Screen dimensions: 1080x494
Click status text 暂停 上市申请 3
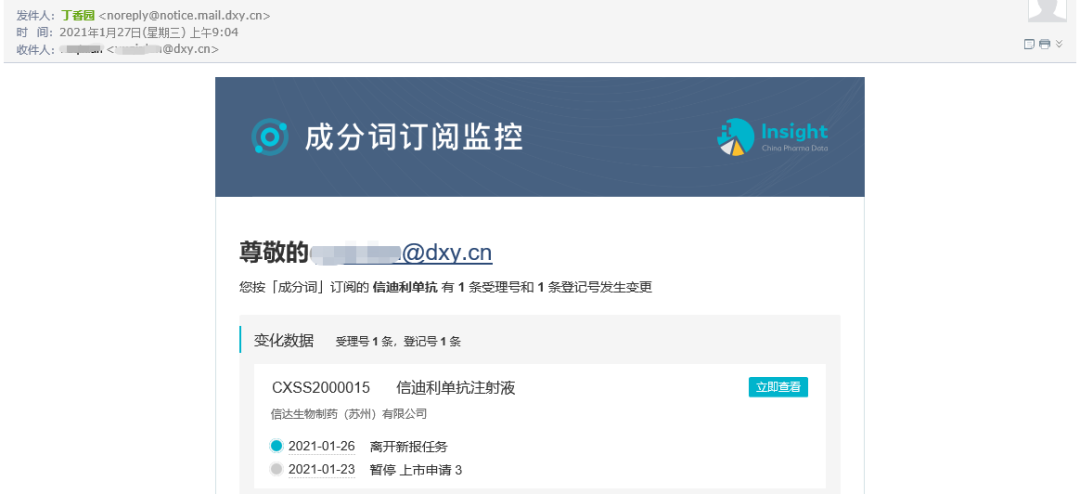[x=416, y=470]
